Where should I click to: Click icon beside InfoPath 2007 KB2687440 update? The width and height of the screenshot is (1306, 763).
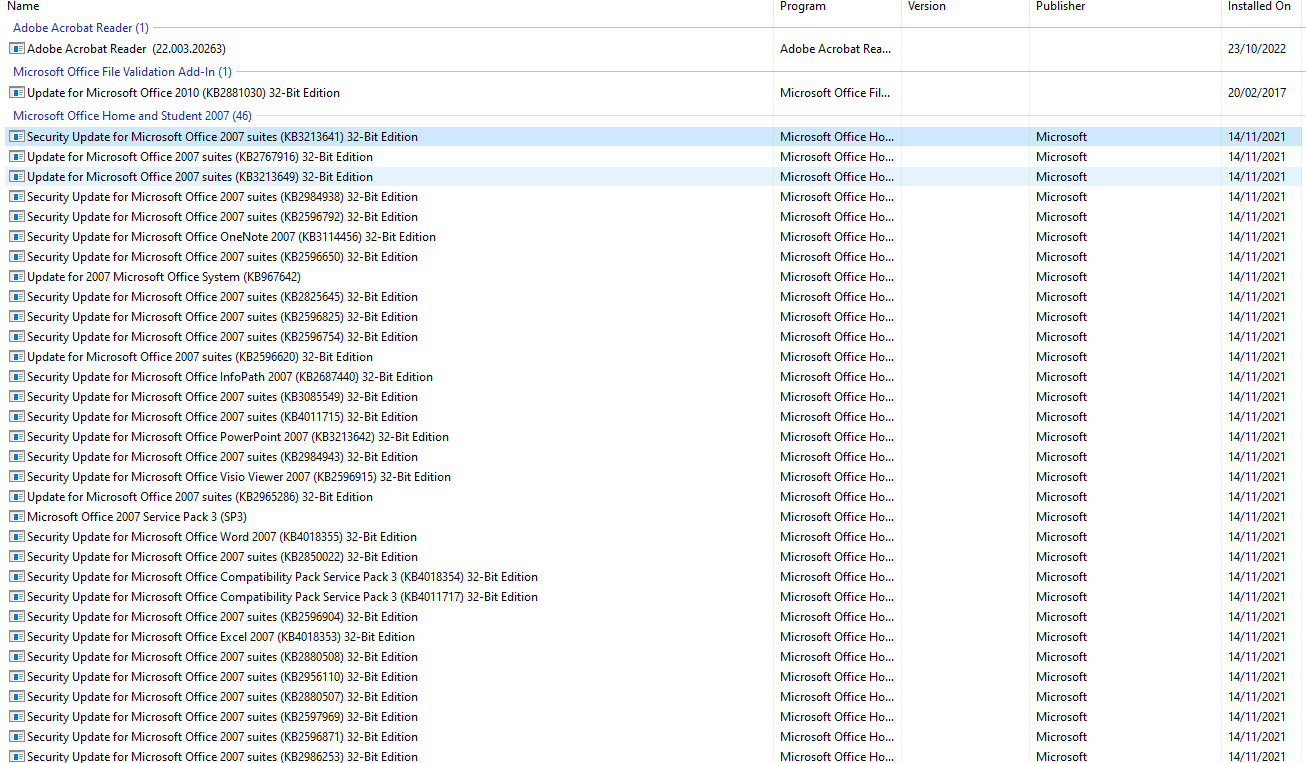coord(17,376)
